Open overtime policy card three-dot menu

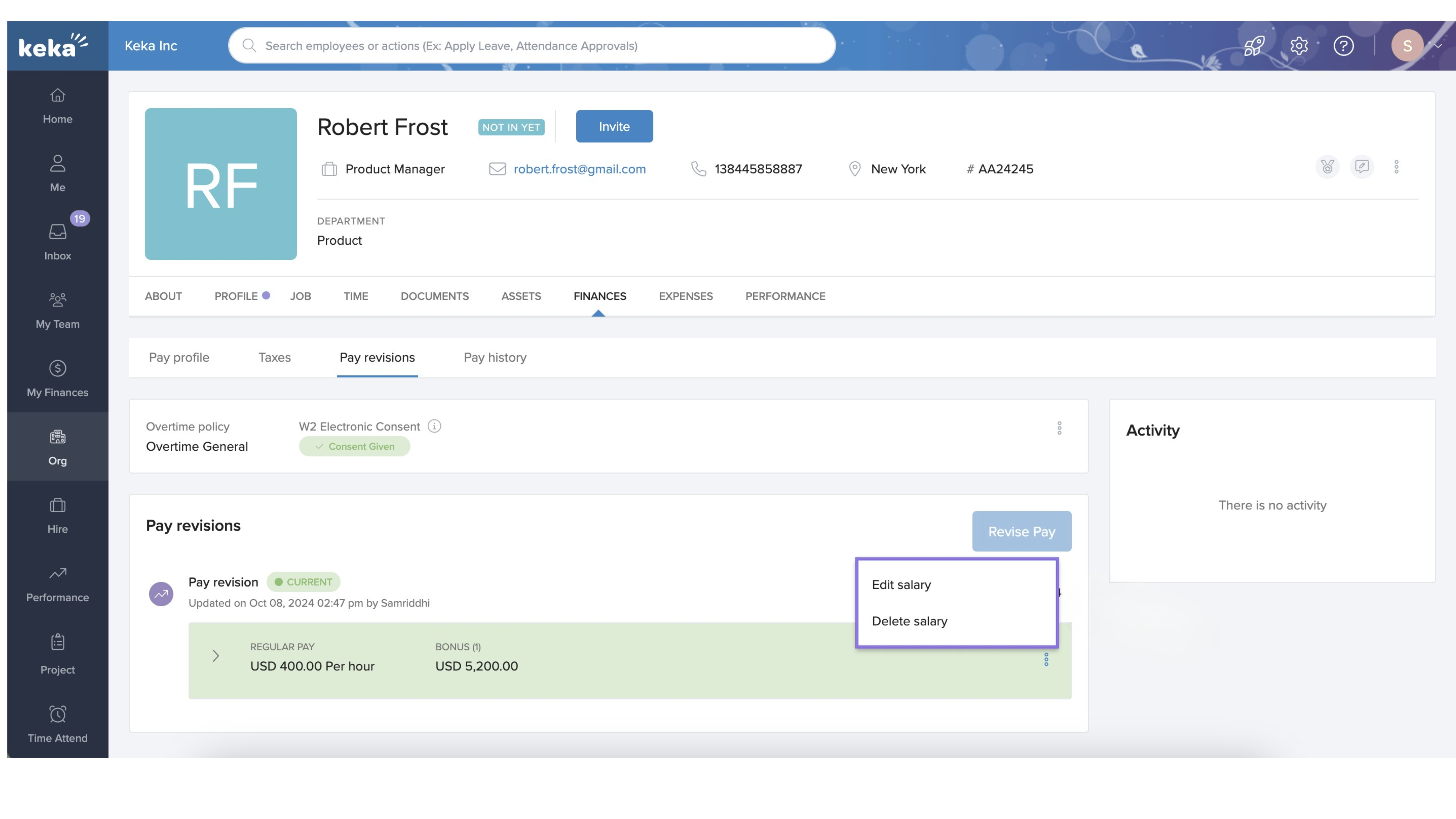1059,428
